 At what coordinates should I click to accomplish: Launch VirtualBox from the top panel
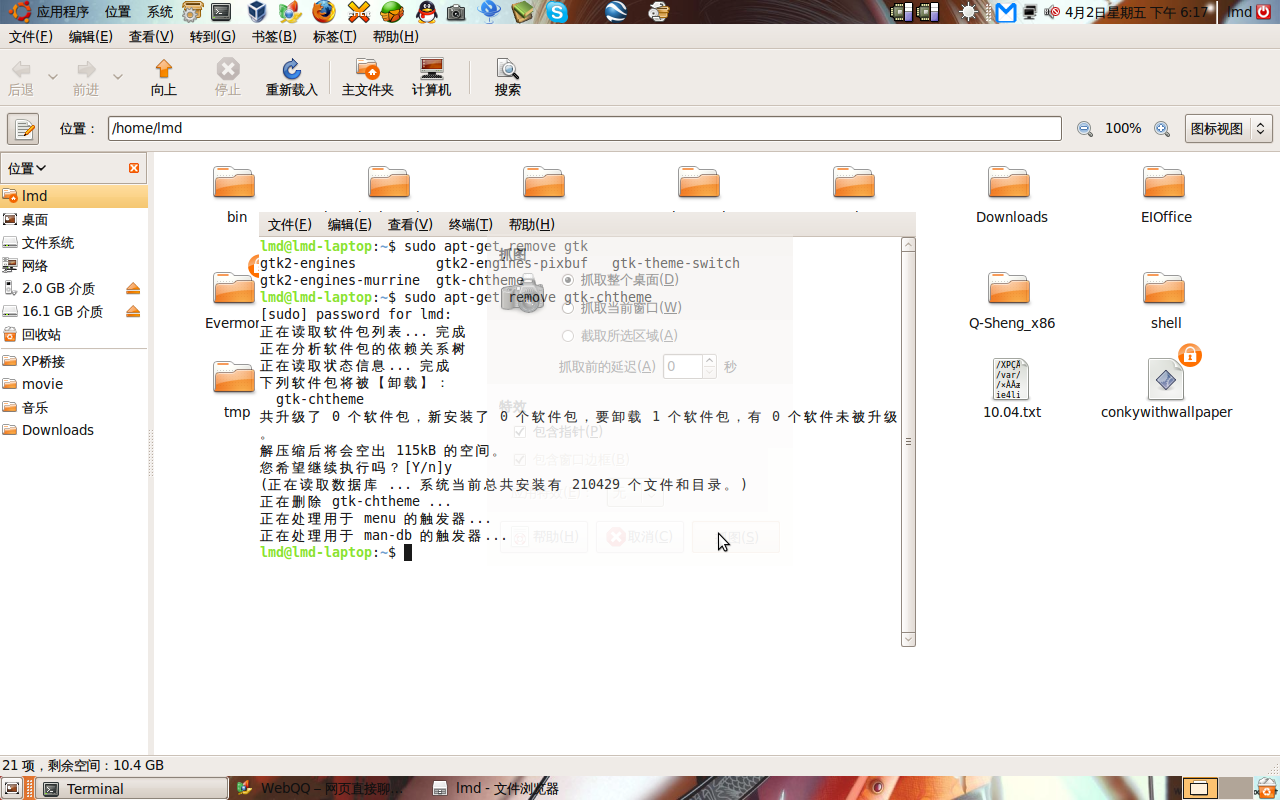coord(257,12)
